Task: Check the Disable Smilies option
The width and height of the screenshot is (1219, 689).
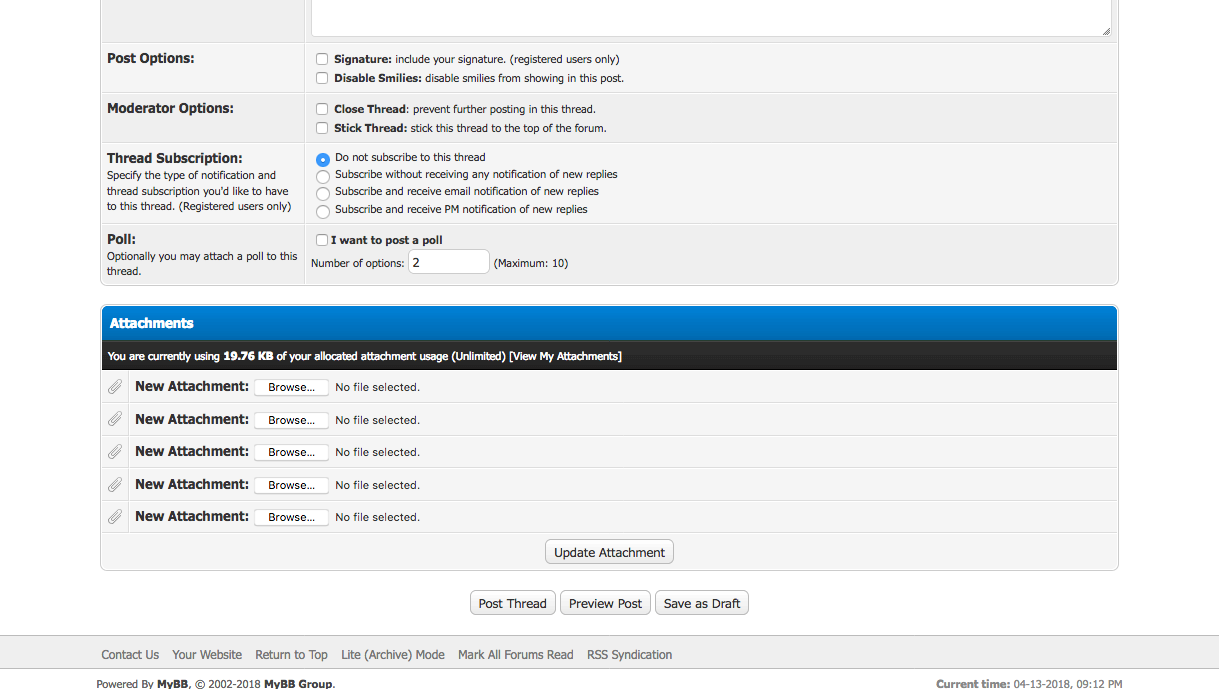Action: [322, 78]
